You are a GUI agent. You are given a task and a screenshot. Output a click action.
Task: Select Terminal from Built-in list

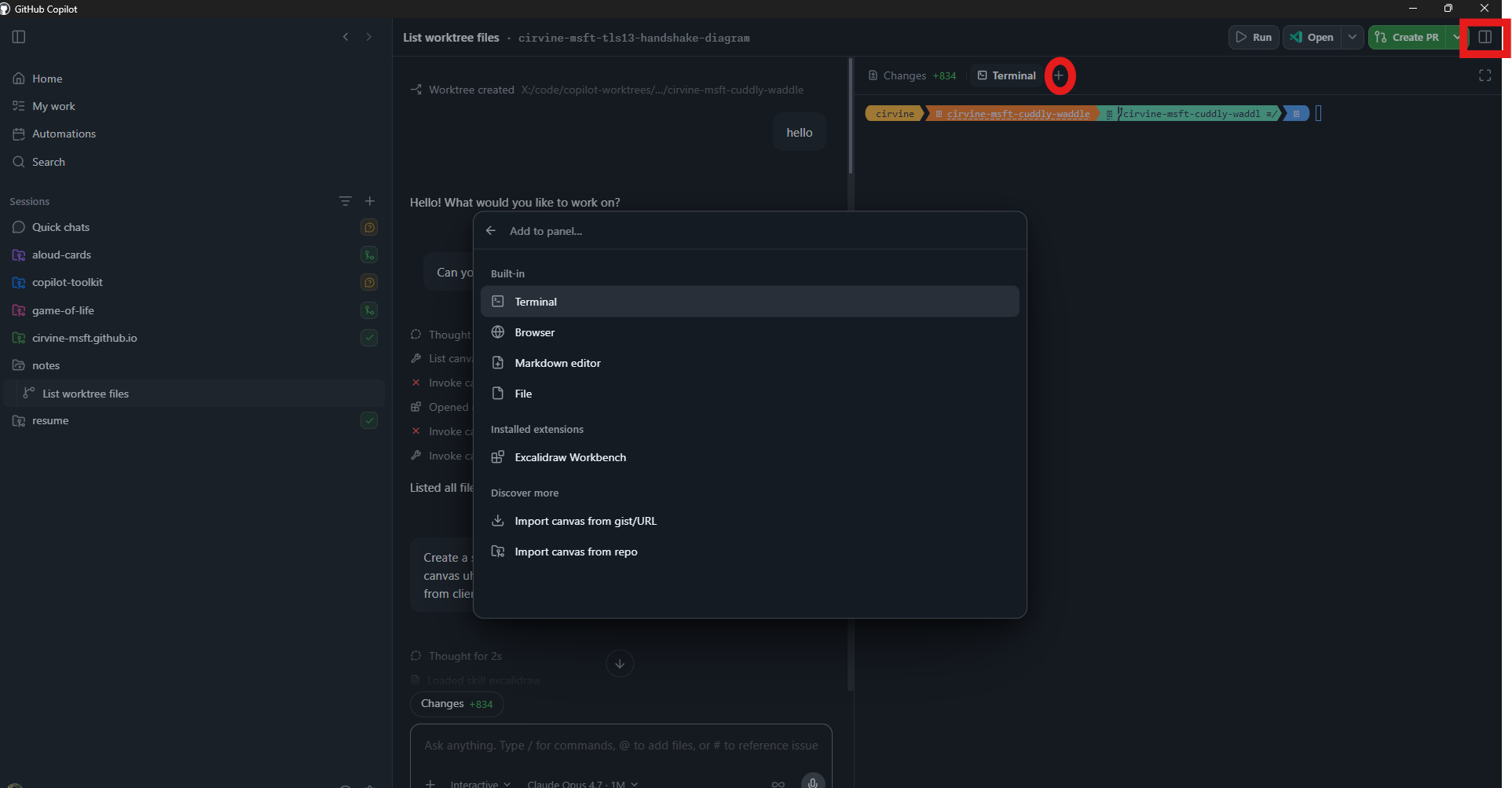tap(749, 302)
